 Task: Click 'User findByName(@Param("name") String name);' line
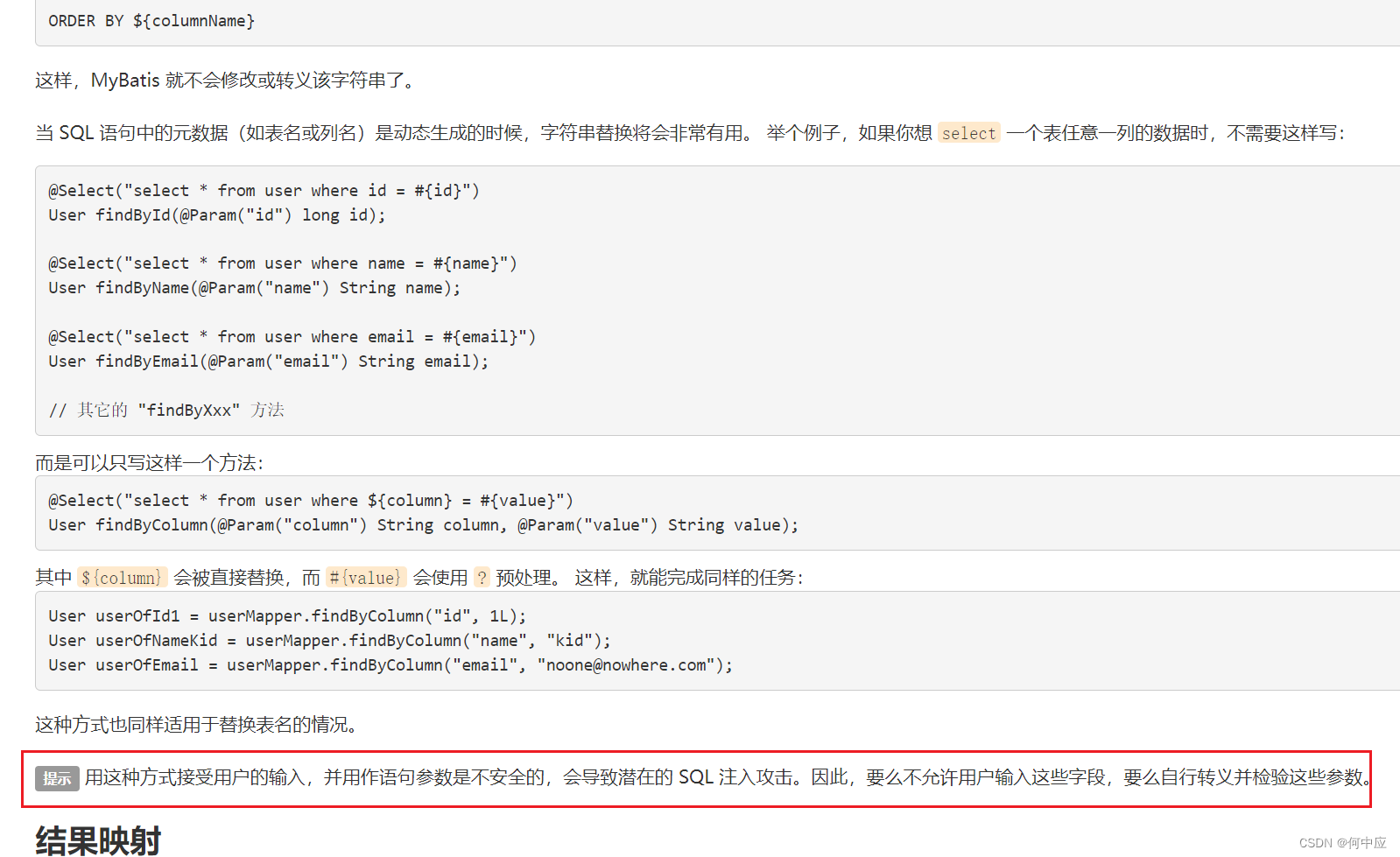254,288
